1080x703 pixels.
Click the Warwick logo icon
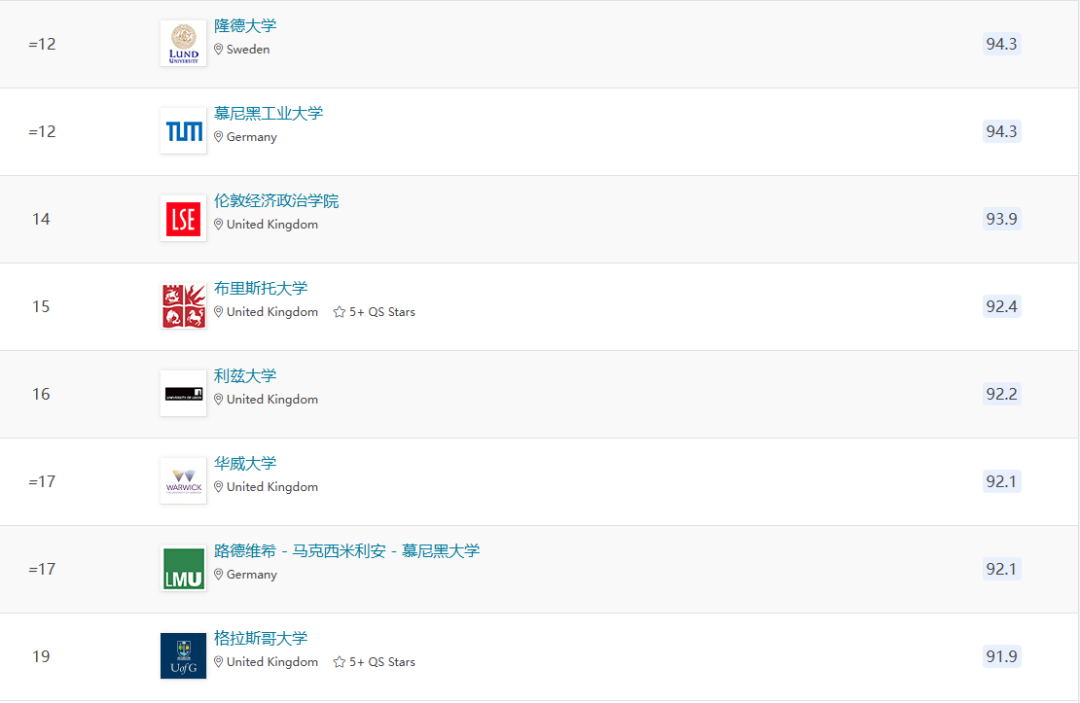coord(183,481)
